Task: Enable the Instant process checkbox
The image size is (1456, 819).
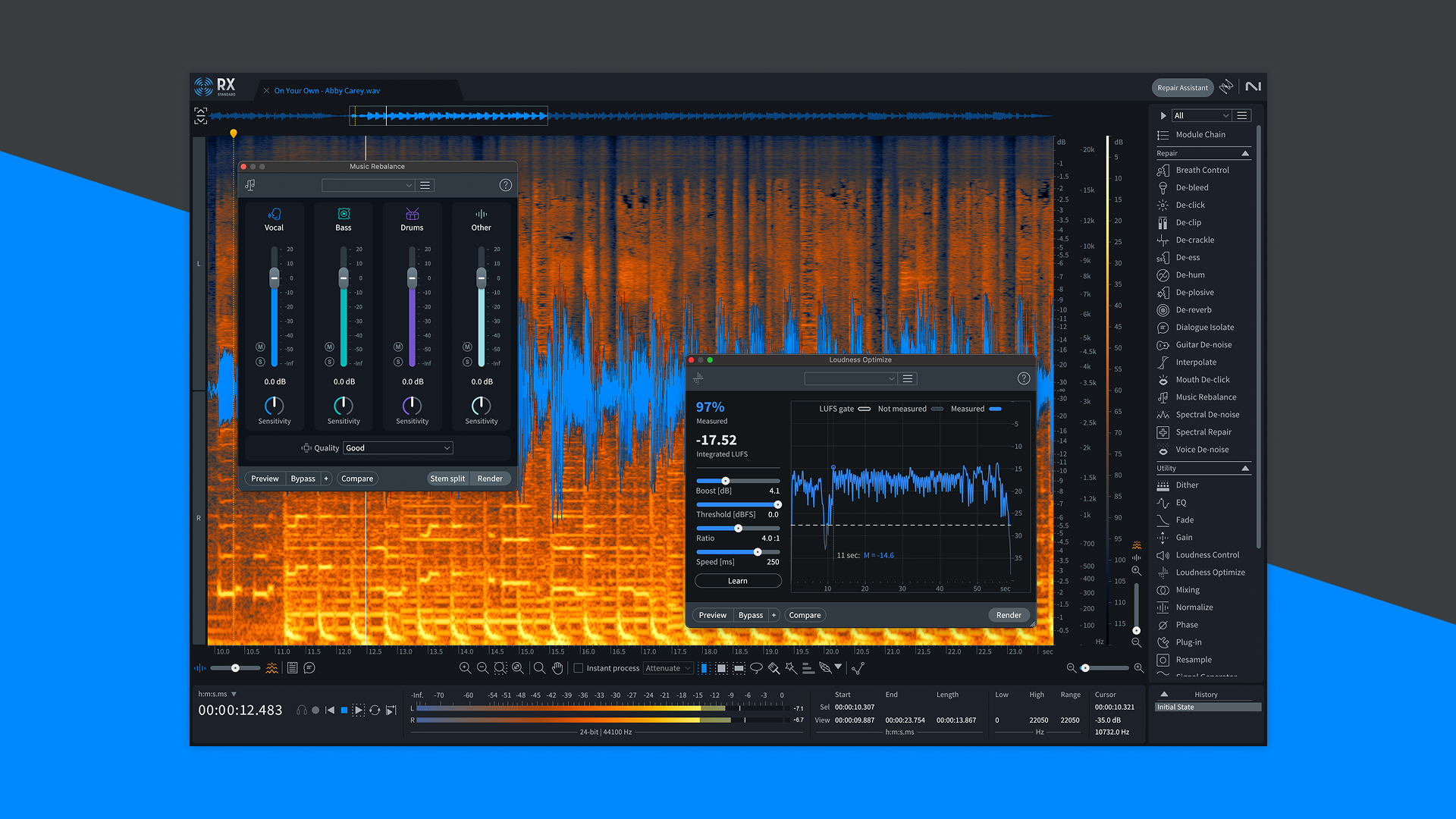Action: (x=579, y=668)
